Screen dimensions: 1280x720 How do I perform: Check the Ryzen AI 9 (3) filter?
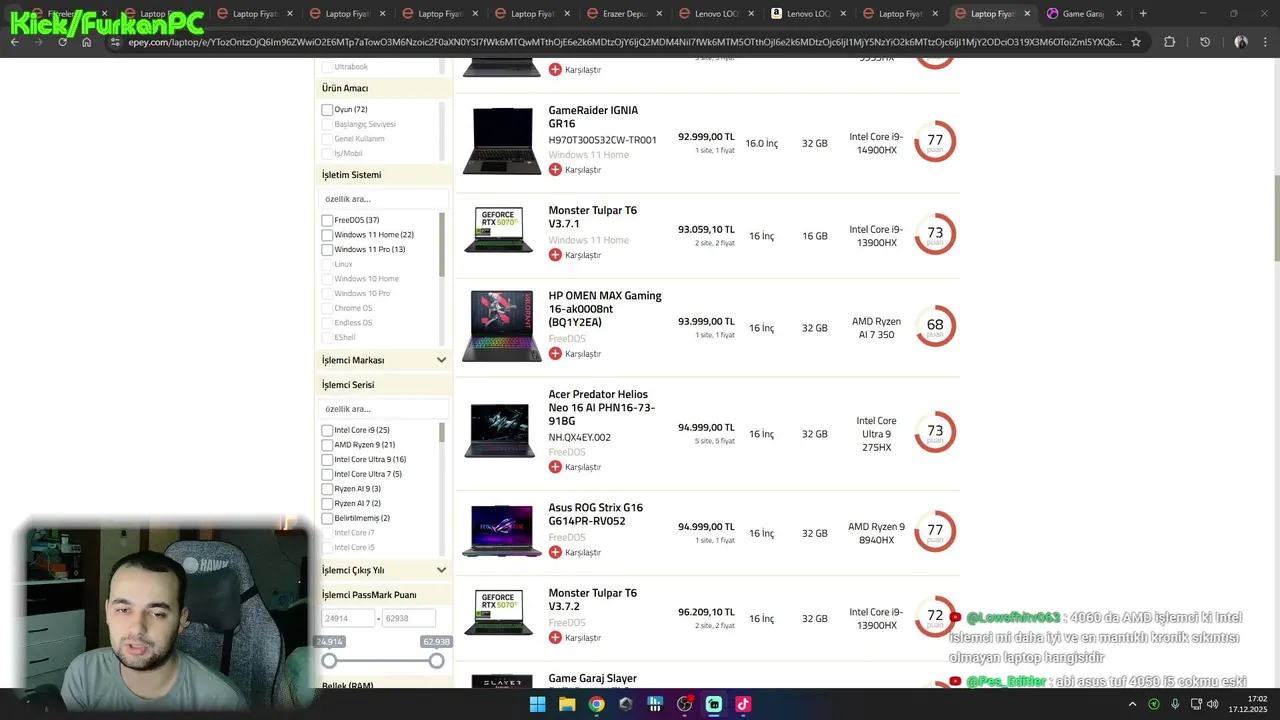327,489
